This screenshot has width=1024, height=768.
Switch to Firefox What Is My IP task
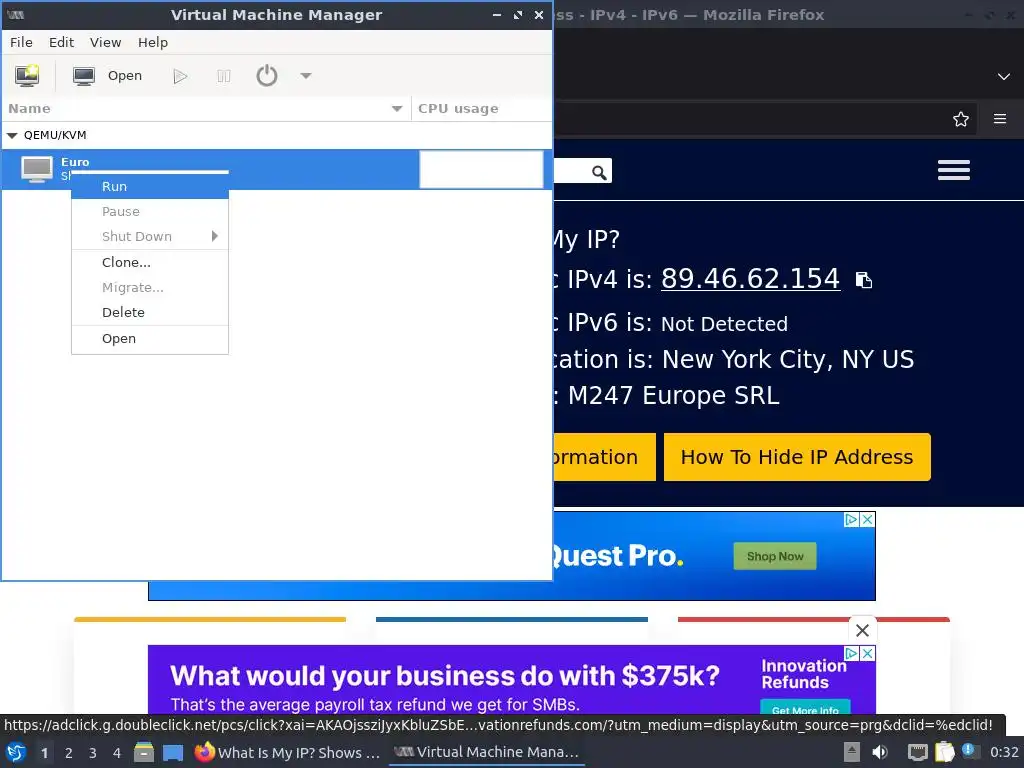287,752
